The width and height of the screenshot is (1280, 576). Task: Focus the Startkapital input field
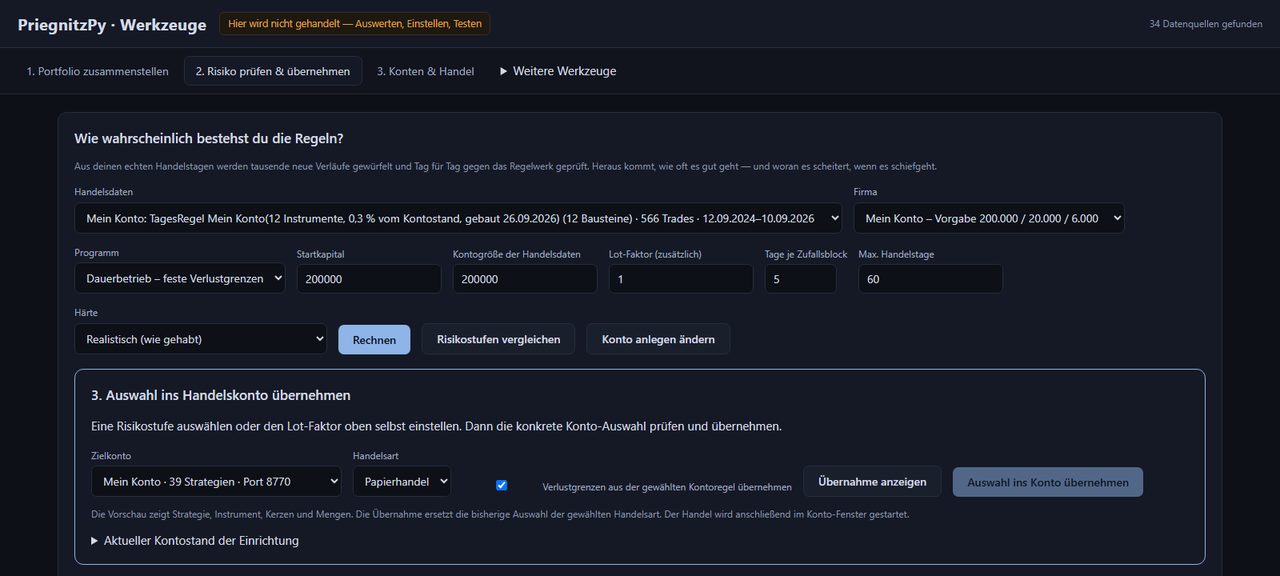(369, 279)
